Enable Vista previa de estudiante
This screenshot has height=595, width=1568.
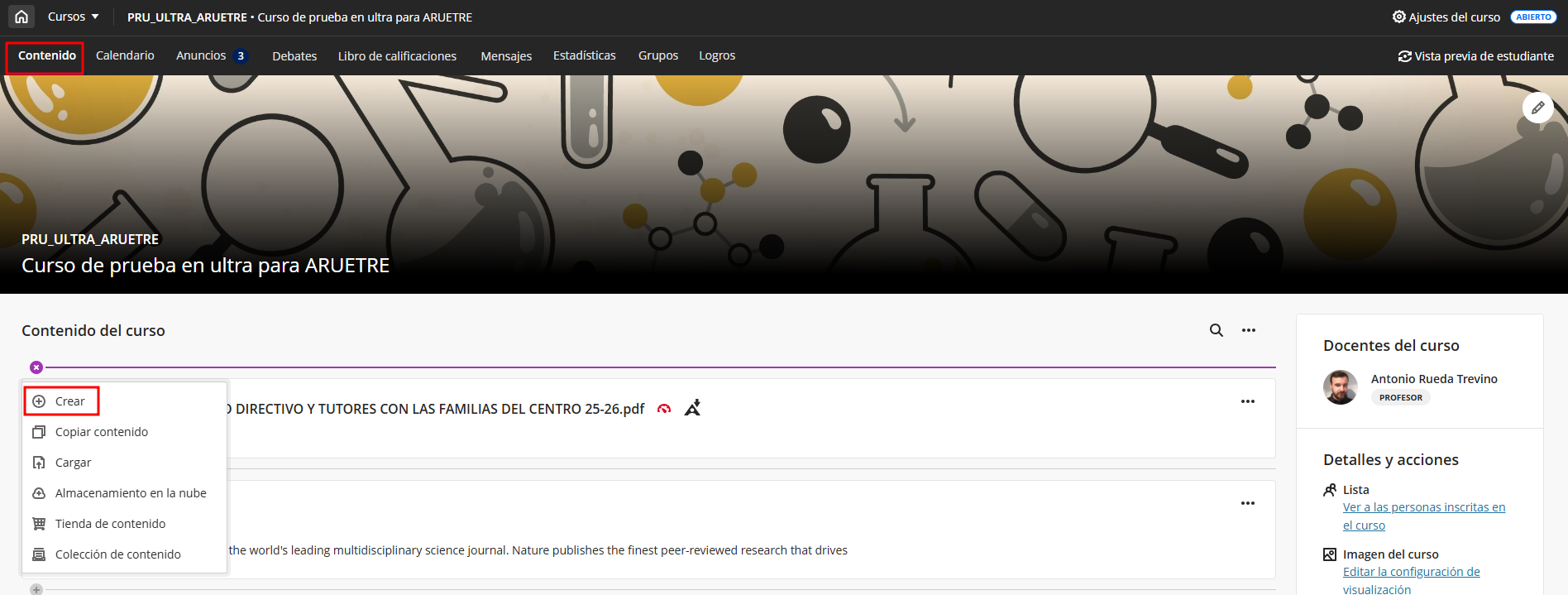(1475, 56)
